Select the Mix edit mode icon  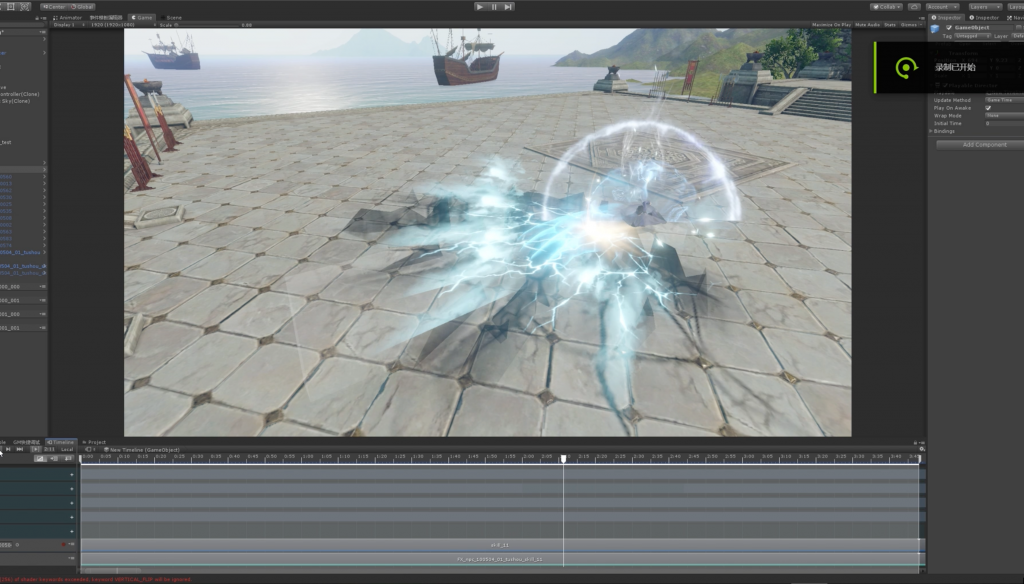[40, 459]
